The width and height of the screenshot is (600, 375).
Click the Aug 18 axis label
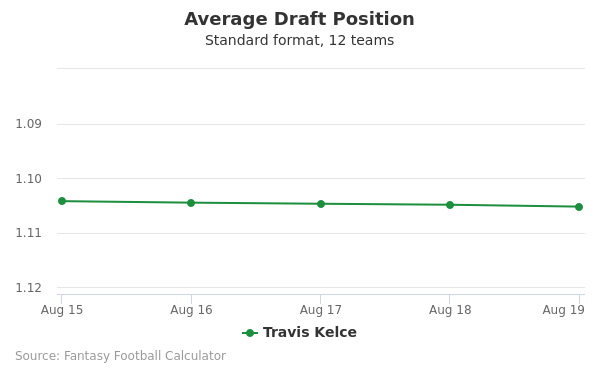point(450,310)
